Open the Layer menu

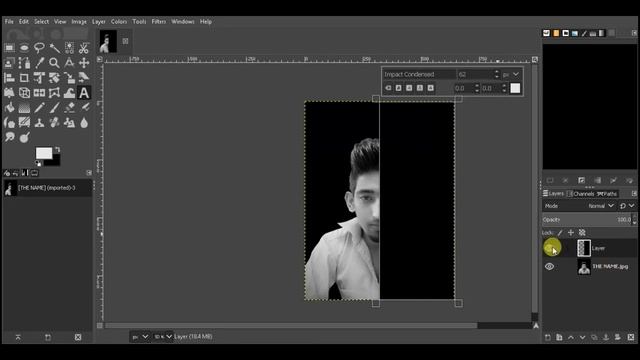point(99,22)
